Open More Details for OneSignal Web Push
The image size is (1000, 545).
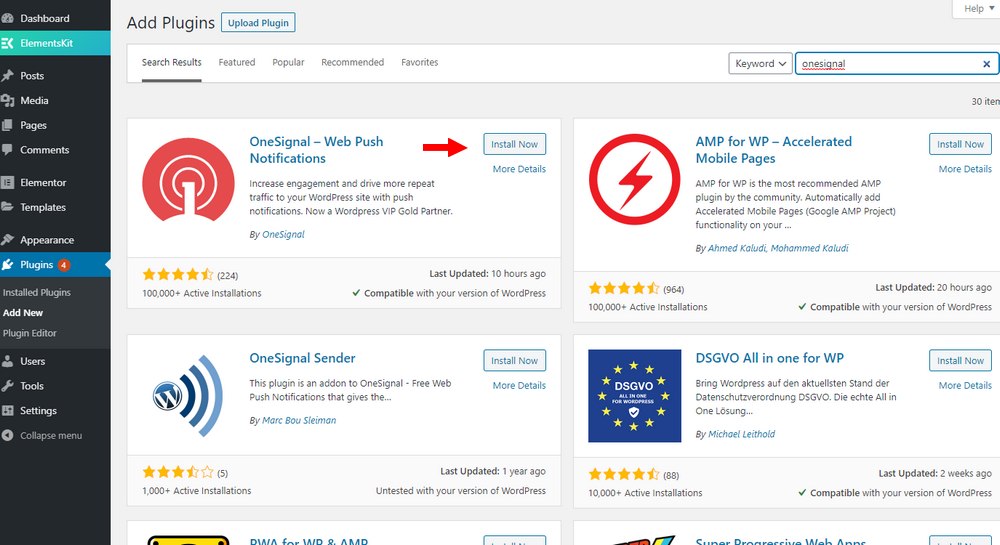(x=519, y=169)
